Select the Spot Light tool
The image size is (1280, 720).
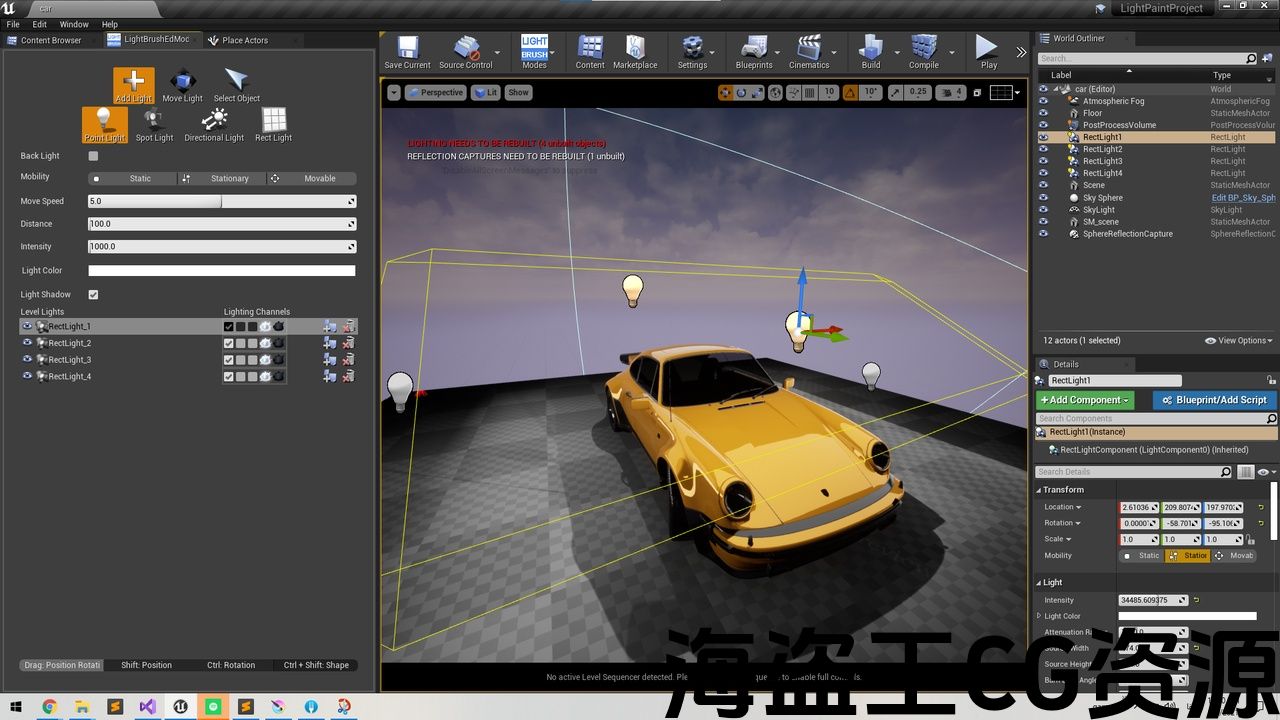[x=154, y=125]
